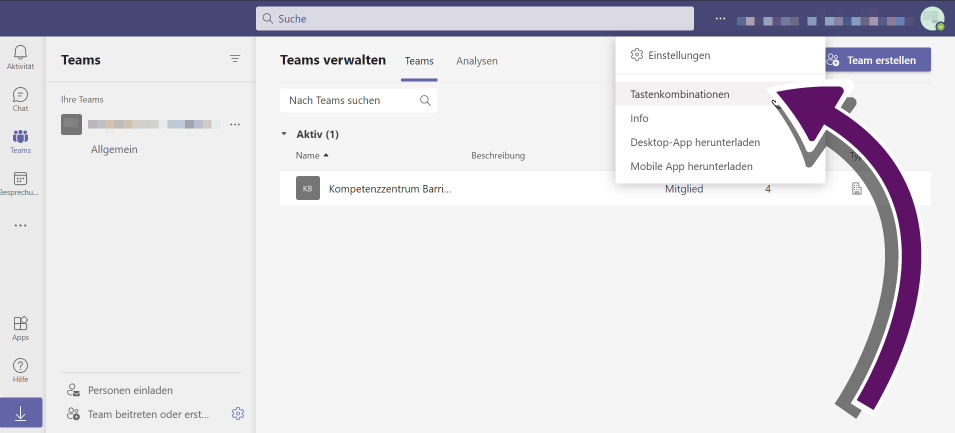The image size is (955, 433).
Task: Open the profile avatar in top right
Action: [x=932, y=19]
